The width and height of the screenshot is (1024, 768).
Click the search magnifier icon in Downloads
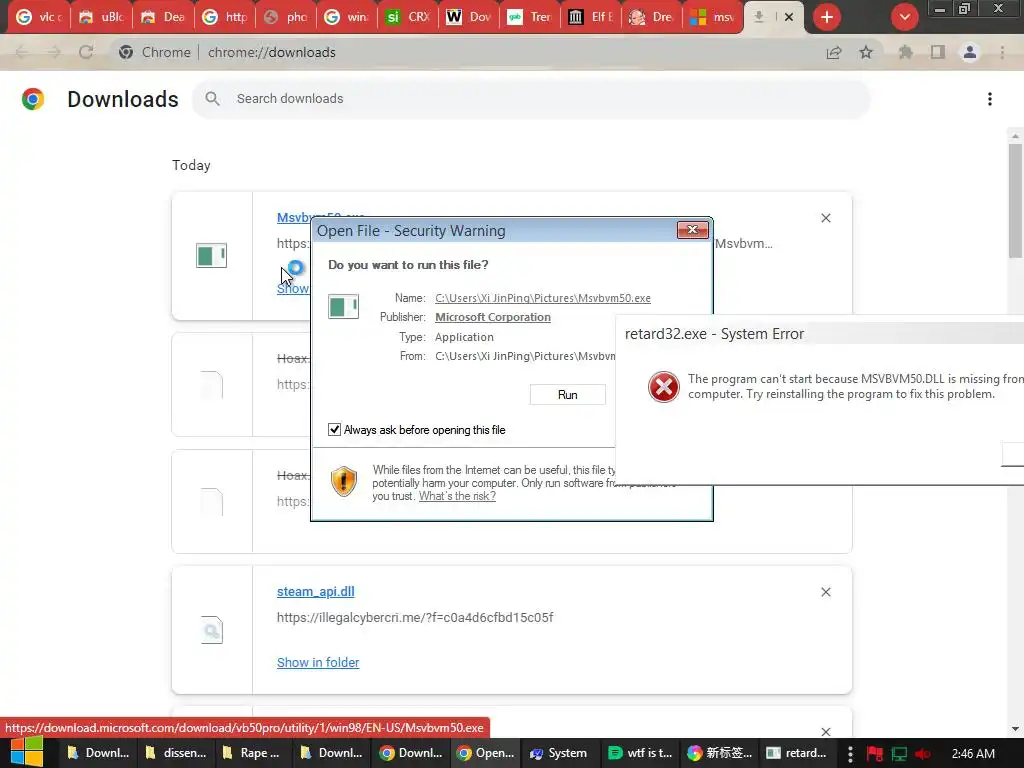(x=212, y=99)
